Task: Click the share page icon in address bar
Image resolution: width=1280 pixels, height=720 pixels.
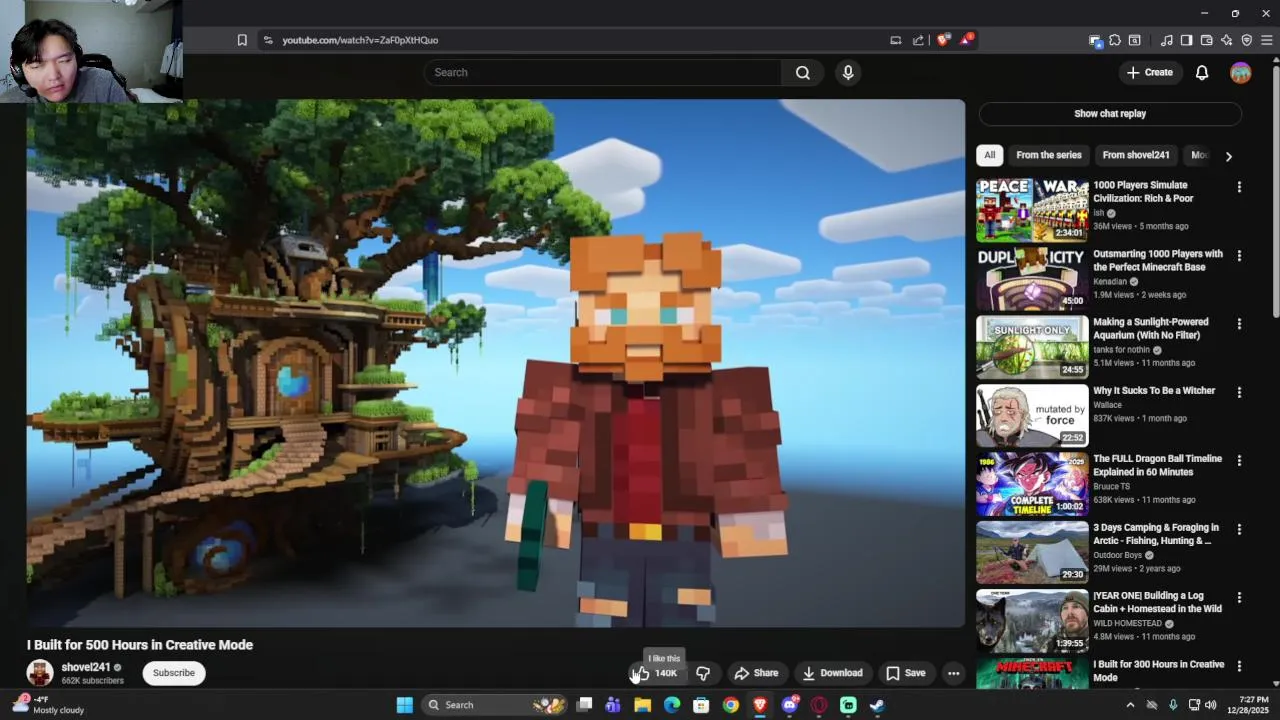Action: (918, 40)
